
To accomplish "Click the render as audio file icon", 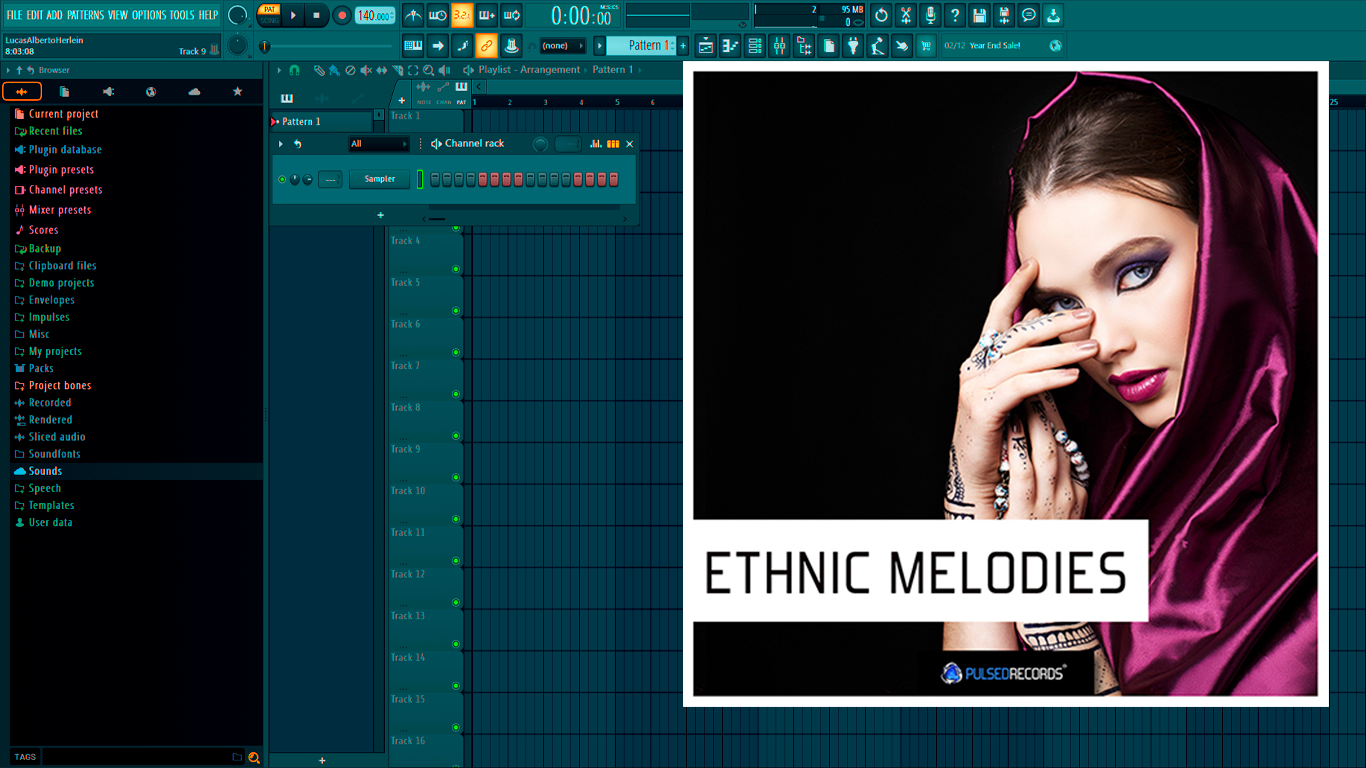I will [1004, 15].
